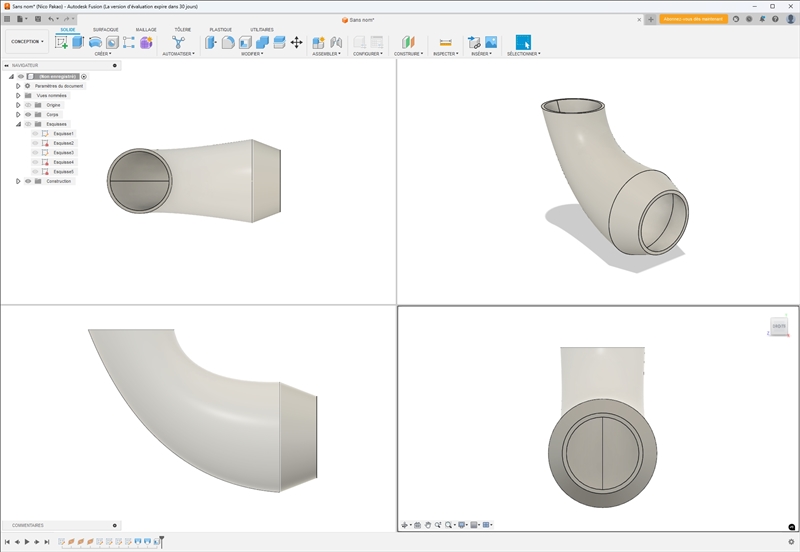Click the Automatiser tool icon
Image resolution: width=800 pixels, height=552 pixels.
point(179,42)
